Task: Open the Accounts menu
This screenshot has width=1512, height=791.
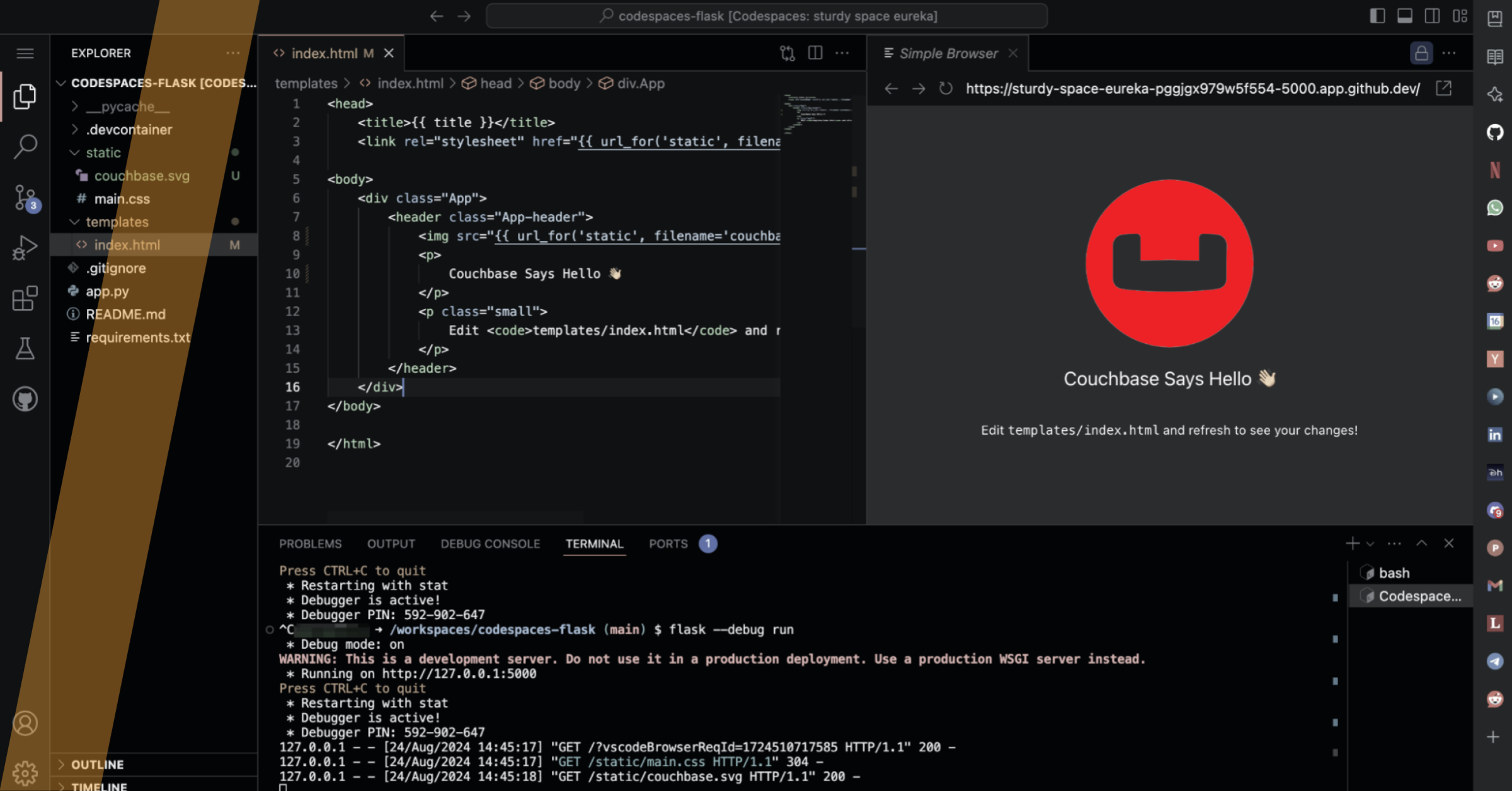Action: click(x=25, y=724)
